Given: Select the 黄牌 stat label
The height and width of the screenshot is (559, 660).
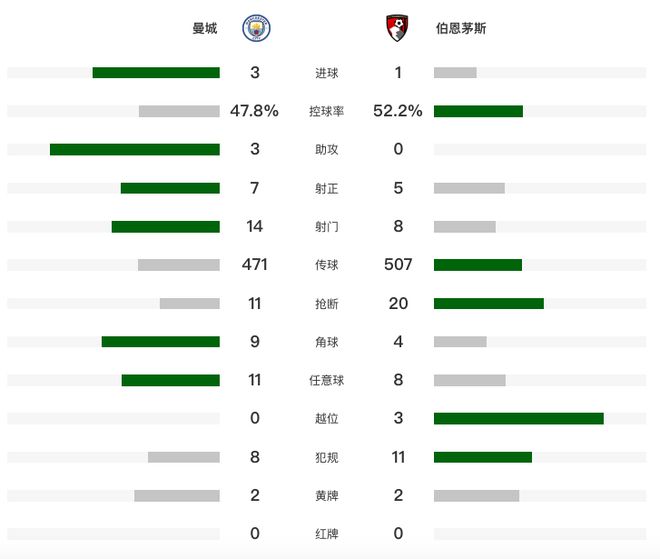Looking at the screenshot, I should pos(326,496).
